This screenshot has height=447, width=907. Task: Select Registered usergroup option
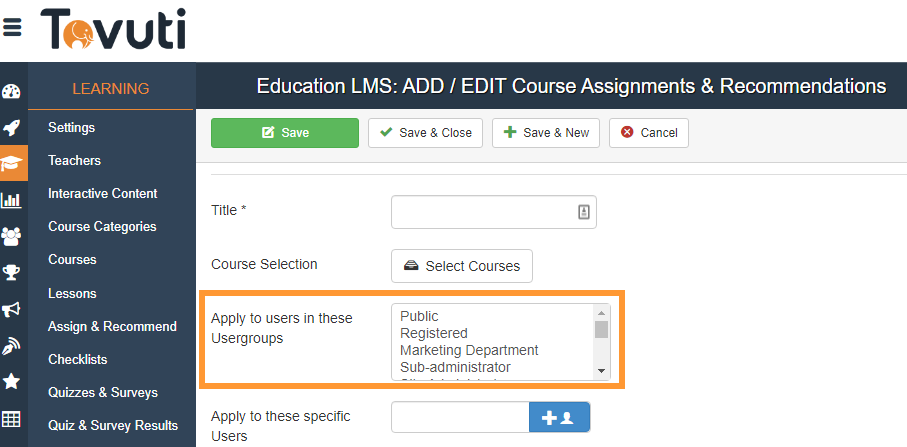(x=434, y=333)
